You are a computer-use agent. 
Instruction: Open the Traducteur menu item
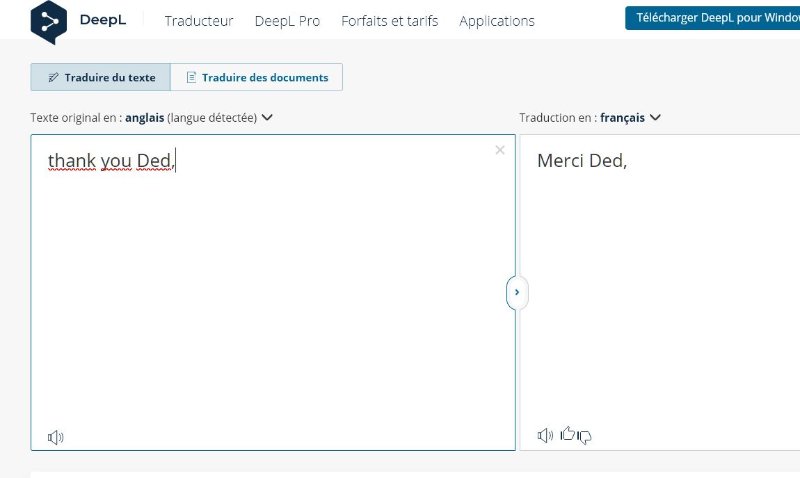coord(199,21)
